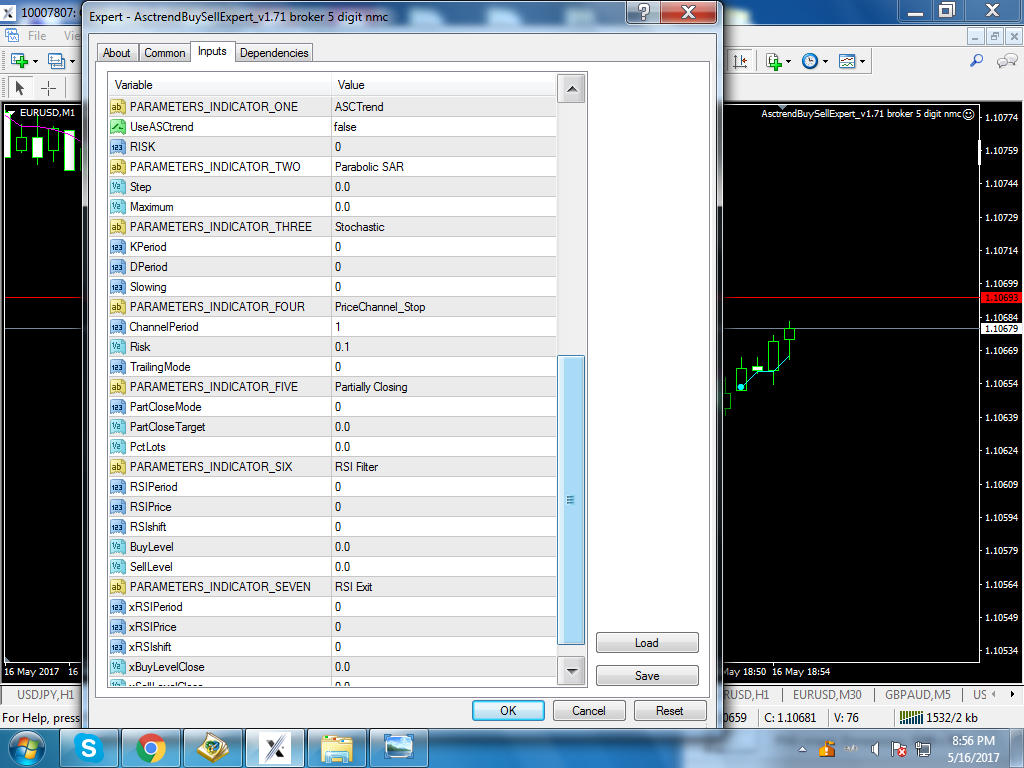
Task: Launch Chrome from the taskbar
Action: (151, 748)
